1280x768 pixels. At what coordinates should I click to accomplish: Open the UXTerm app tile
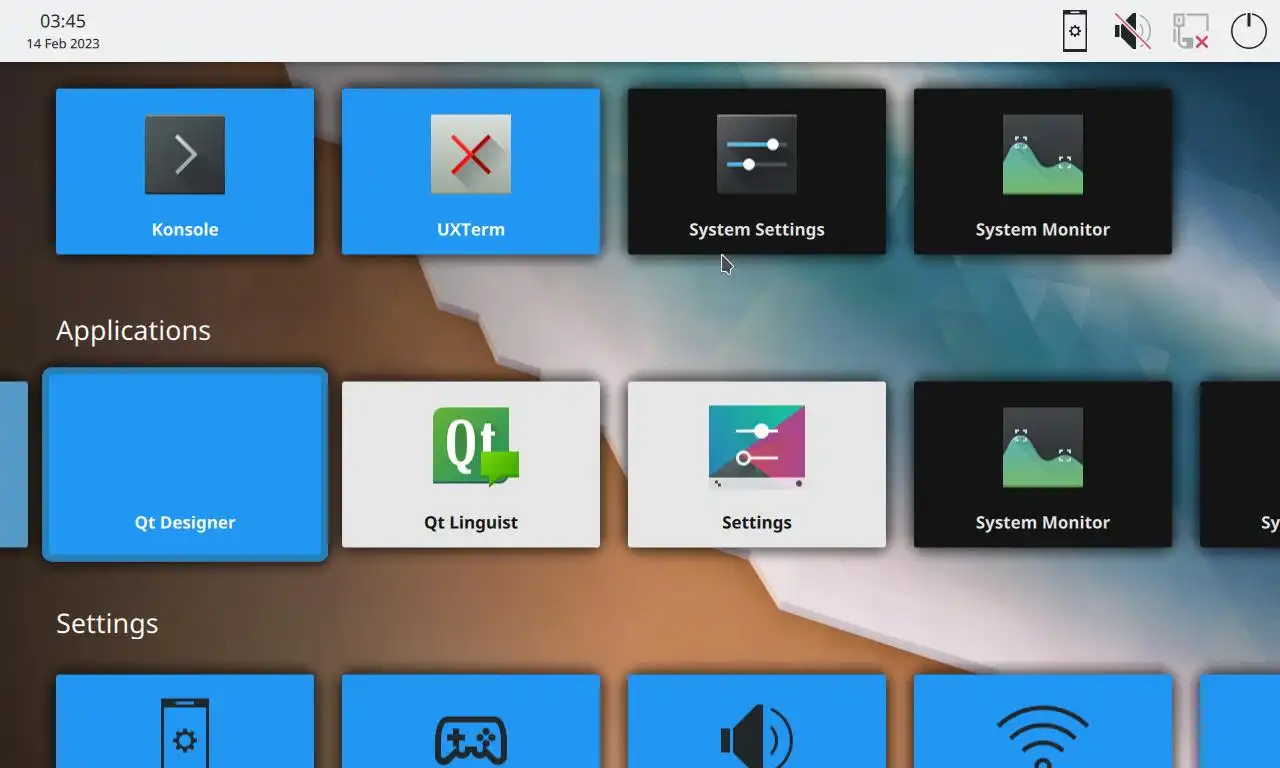point(471,171)
